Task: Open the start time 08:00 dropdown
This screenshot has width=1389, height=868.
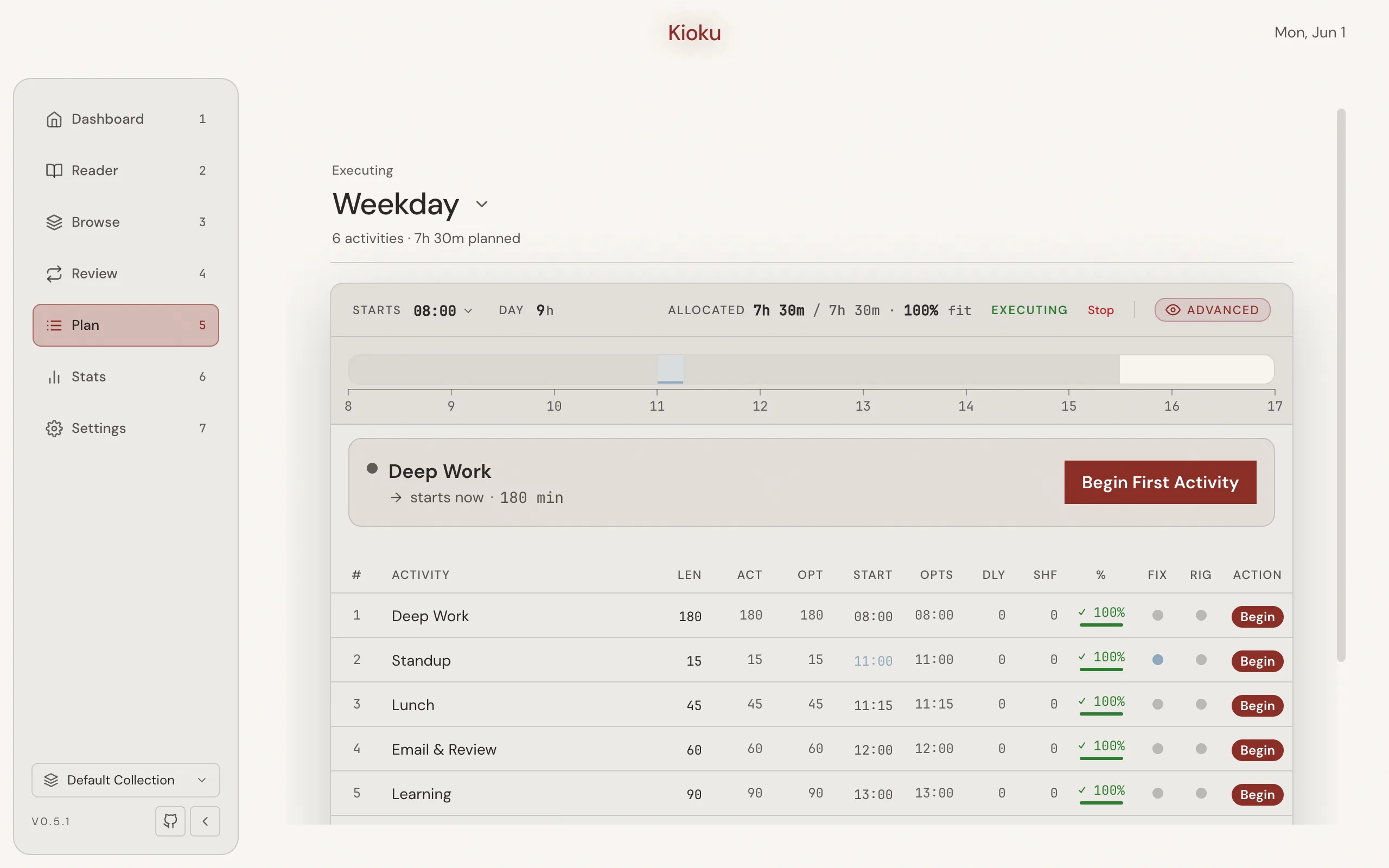Action: 443,310
